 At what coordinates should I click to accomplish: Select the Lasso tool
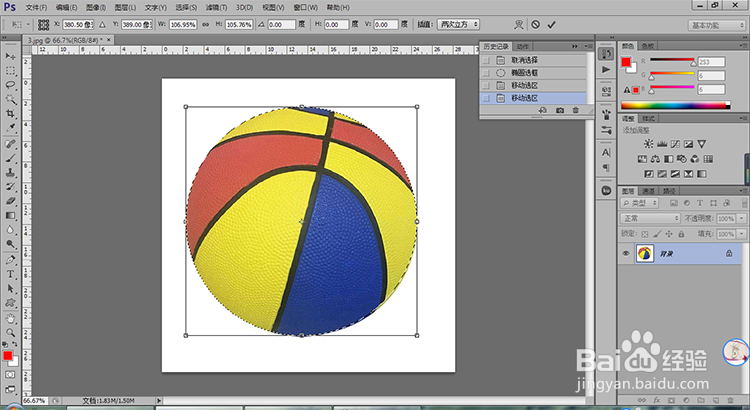point(10,85)
